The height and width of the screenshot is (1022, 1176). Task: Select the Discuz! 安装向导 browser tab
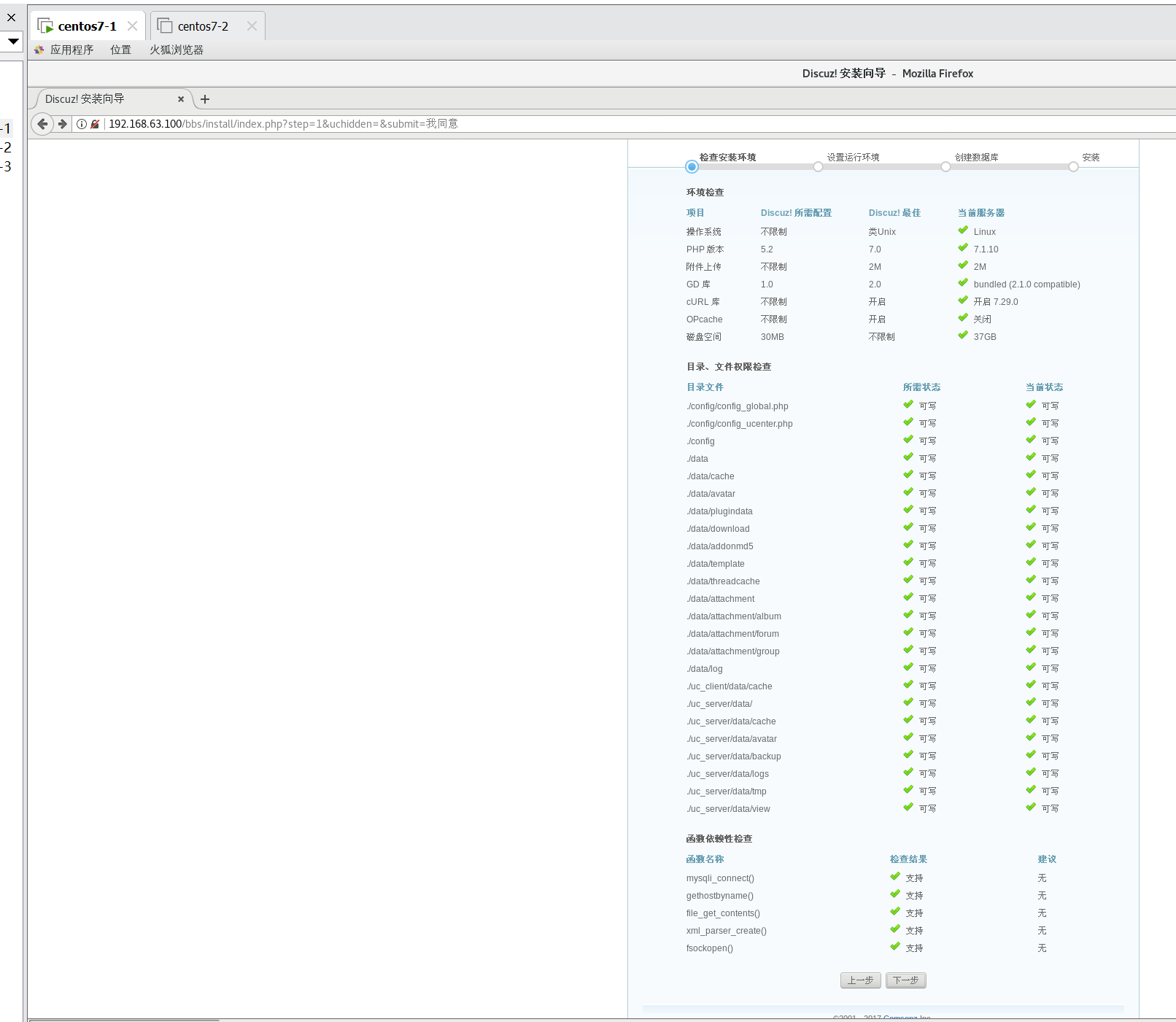point(109,99)
